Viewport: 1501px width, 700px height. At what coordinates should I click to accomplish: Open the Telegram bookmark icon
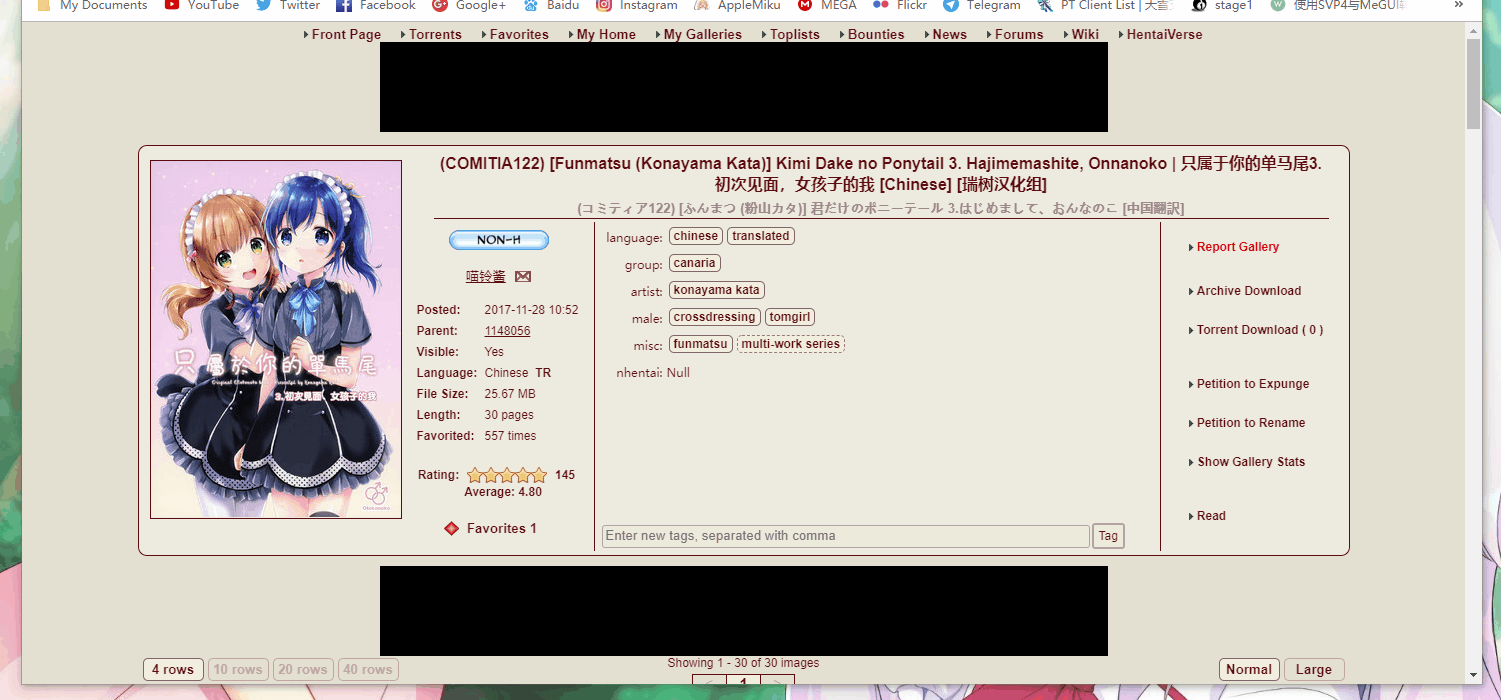click(x=951, y=5)
